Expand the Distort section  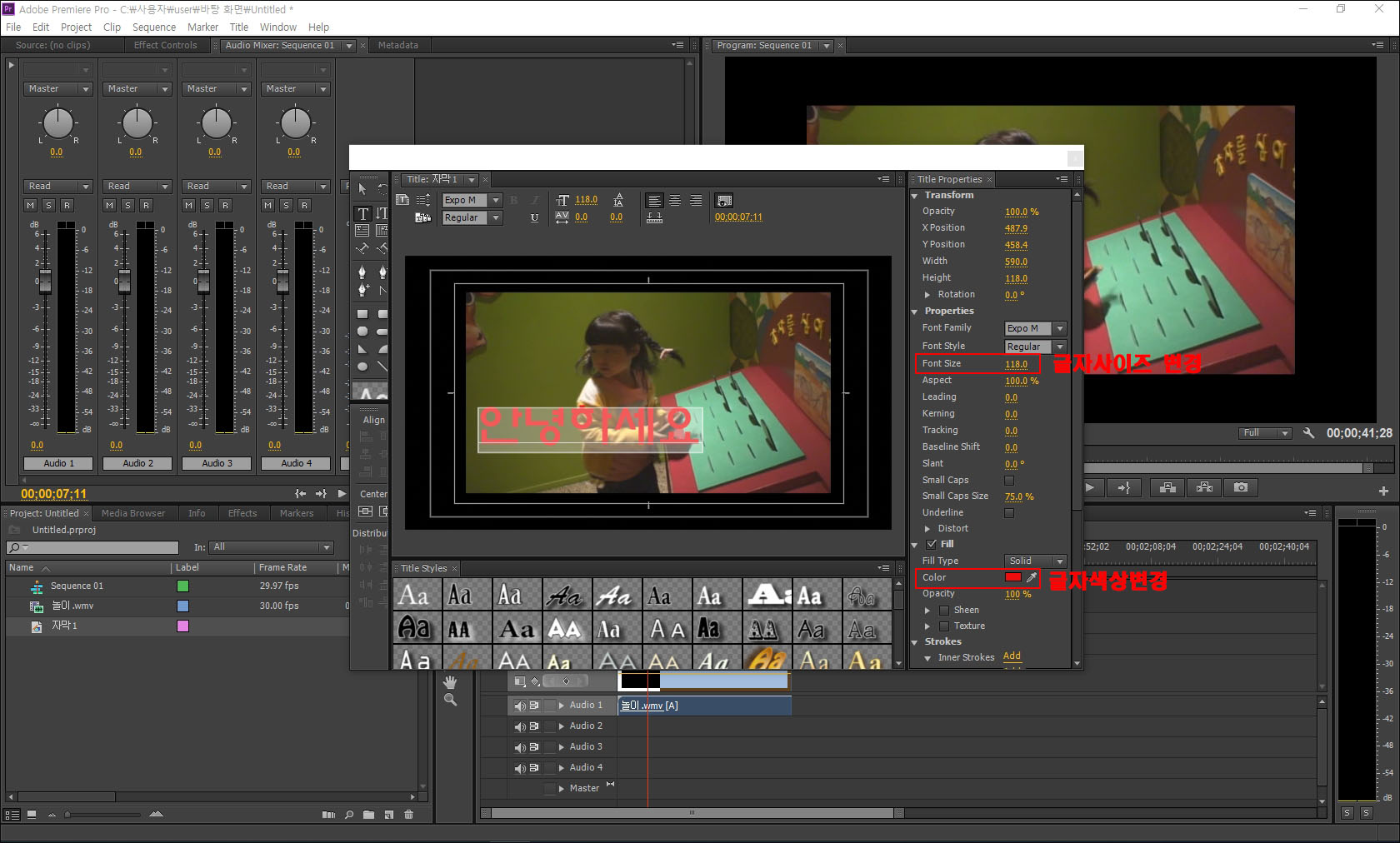[x=927, y=529]
